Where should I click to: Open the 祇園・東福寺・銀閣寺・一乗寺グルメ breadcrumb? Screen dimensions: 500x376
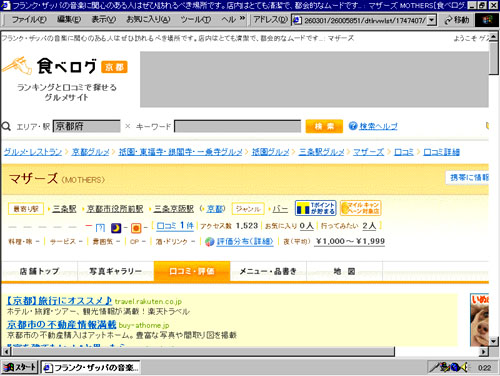tap(180, 152)
